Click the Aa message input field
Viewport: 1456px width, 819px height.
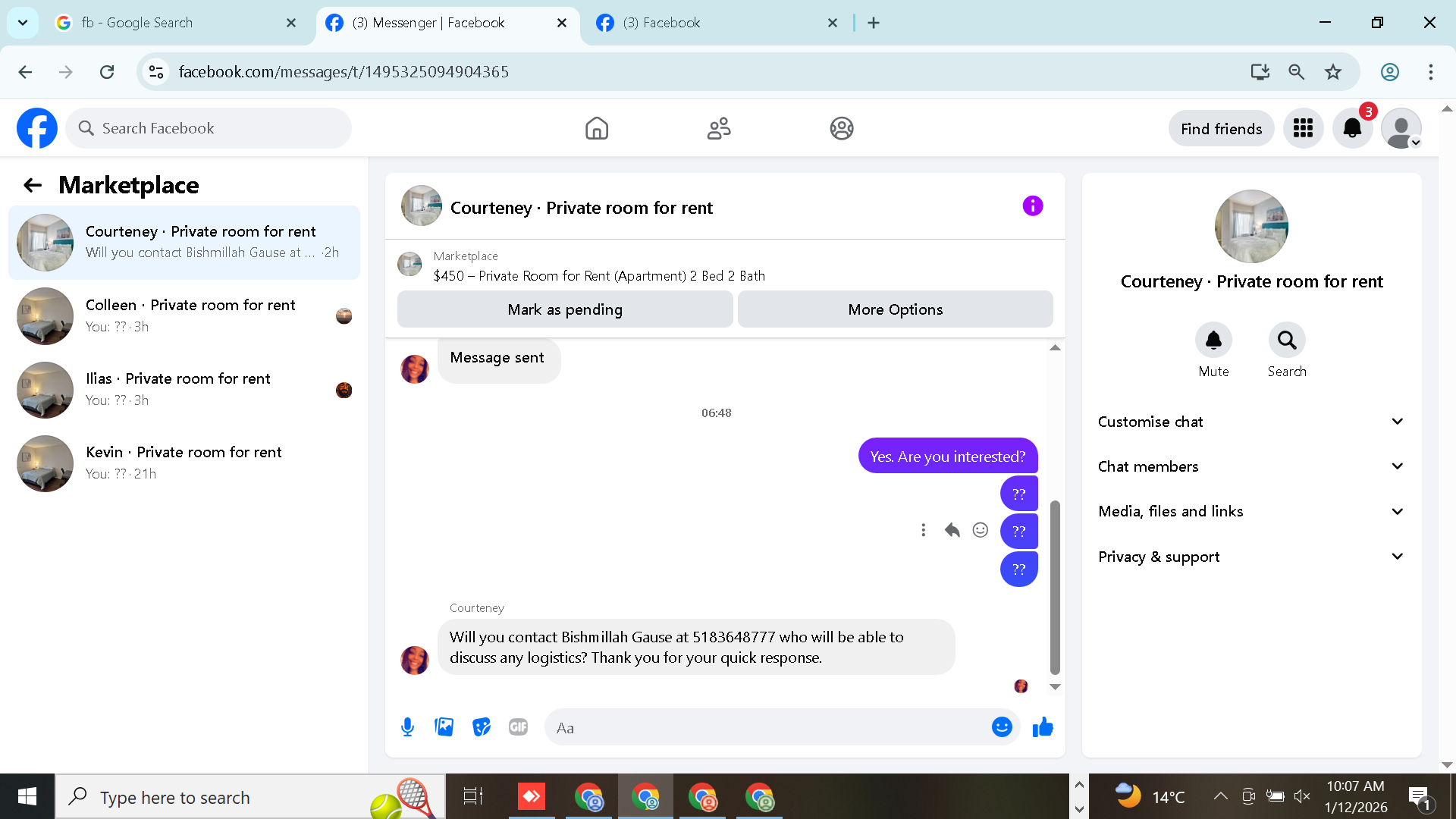(766, 728)
